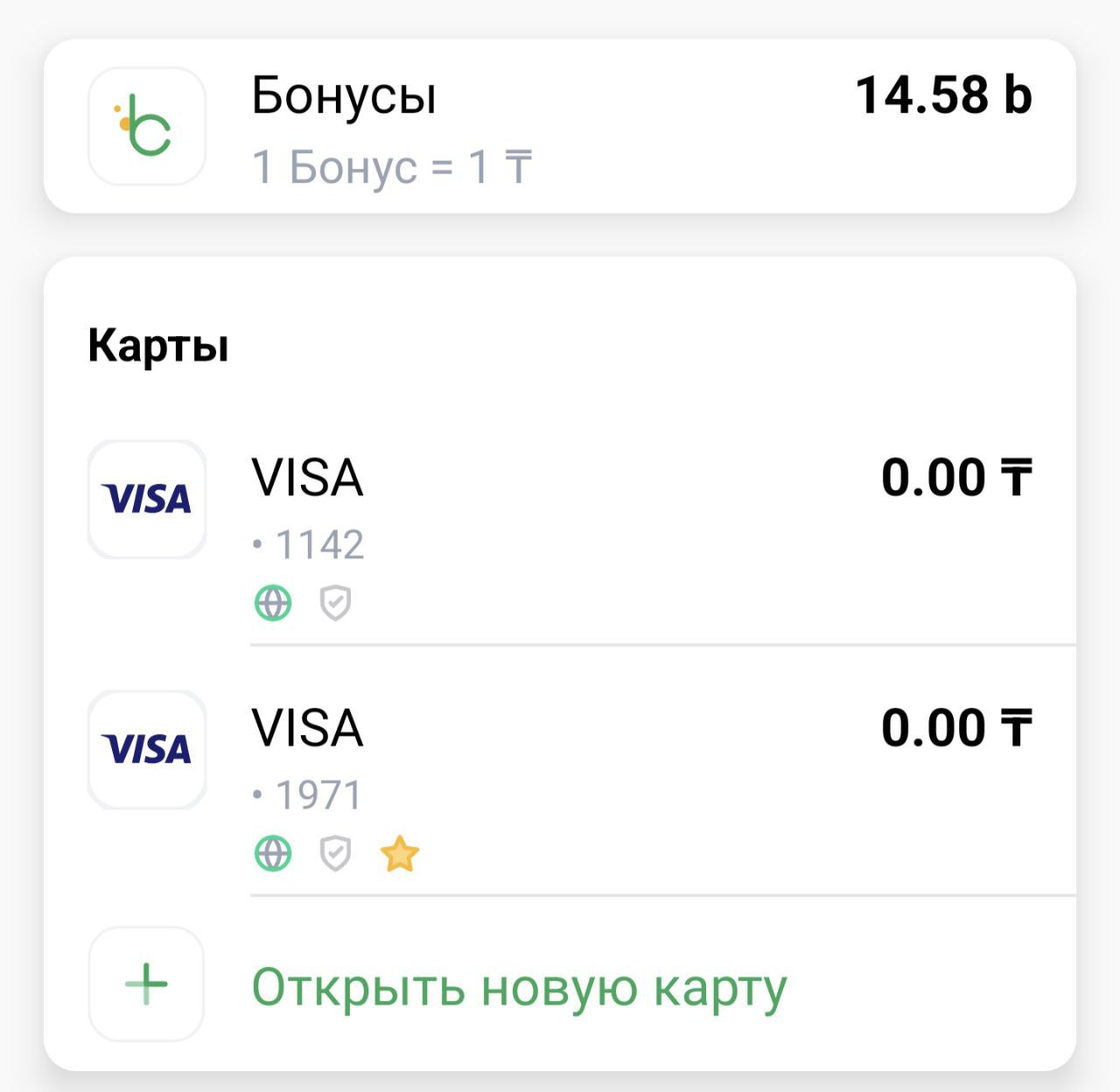The height and width of the screenshot is (1092, 1120).
Task: Open the "Открыть новую карту" link
Action: click(519, 987)
